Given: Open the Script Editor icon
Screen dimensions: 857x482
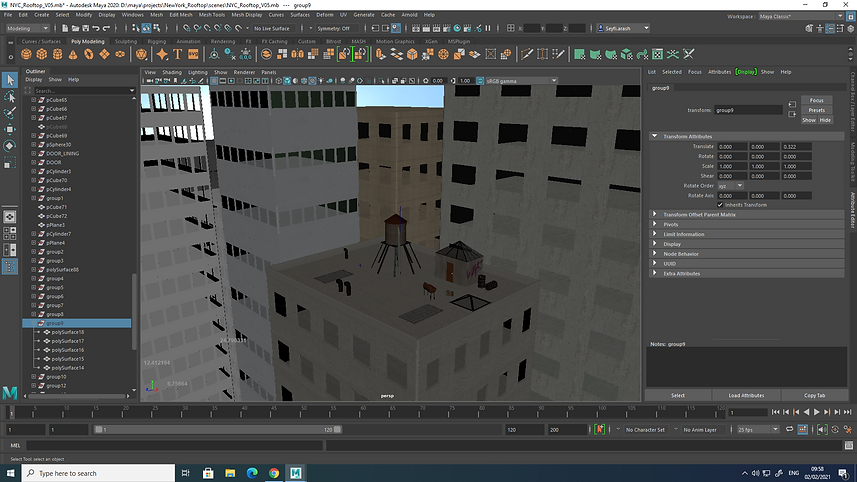Looking at the screenshot, I should [x=849, y=445].
